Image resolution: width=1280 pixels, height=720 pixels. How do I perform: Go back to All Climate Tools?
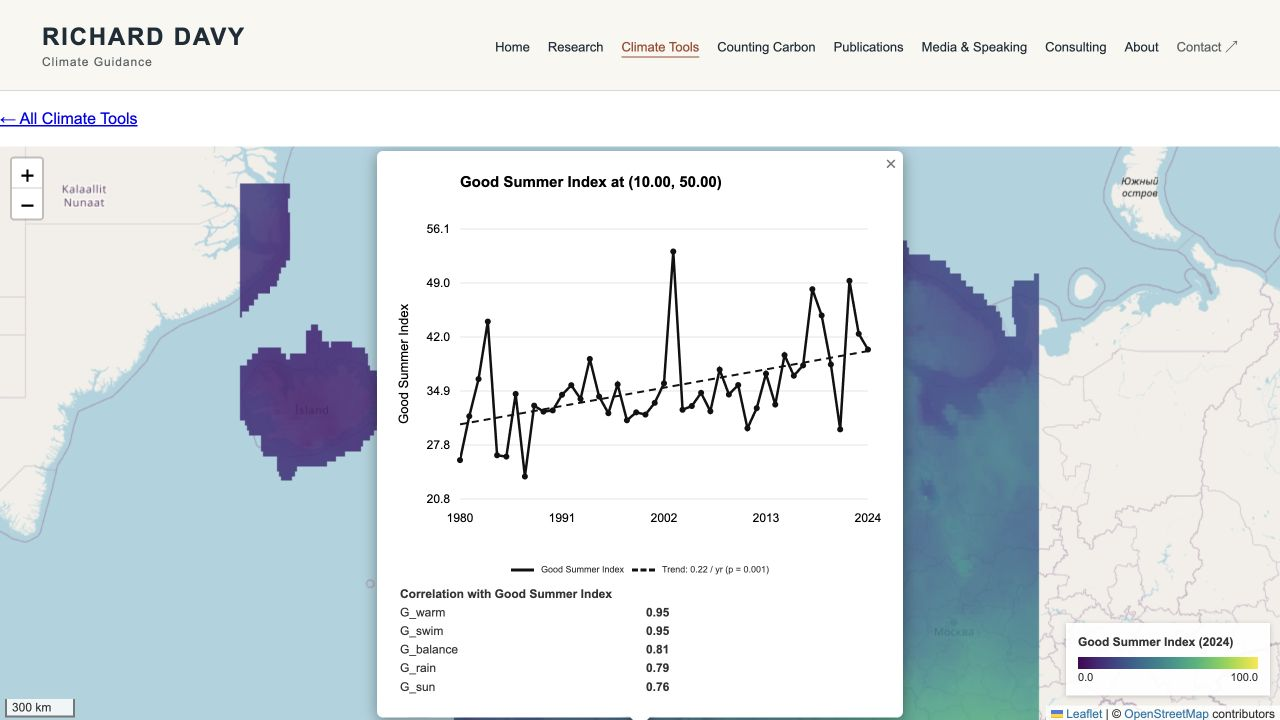[x=69, y=119]
